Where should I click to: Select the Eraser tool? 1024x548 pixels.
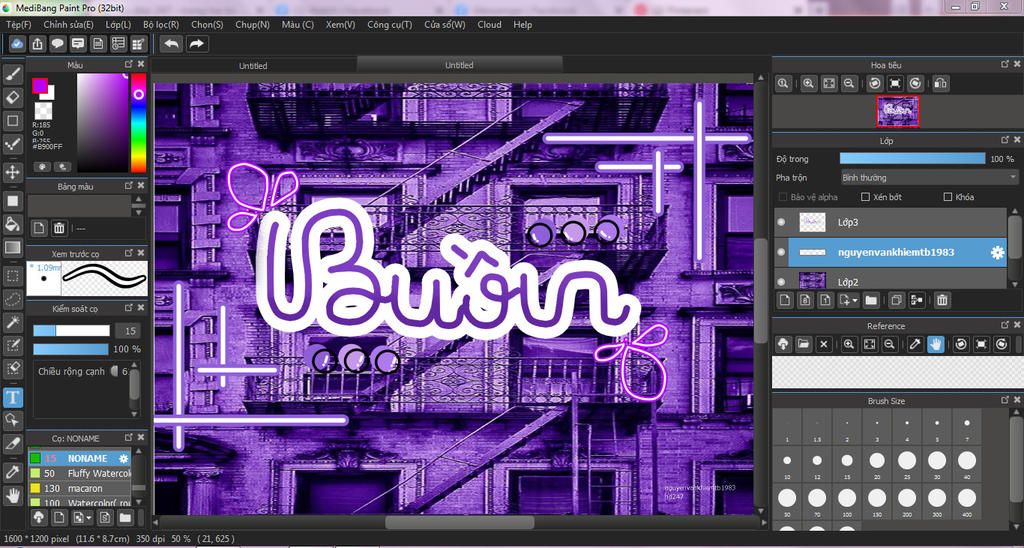[x=12, y=98]
